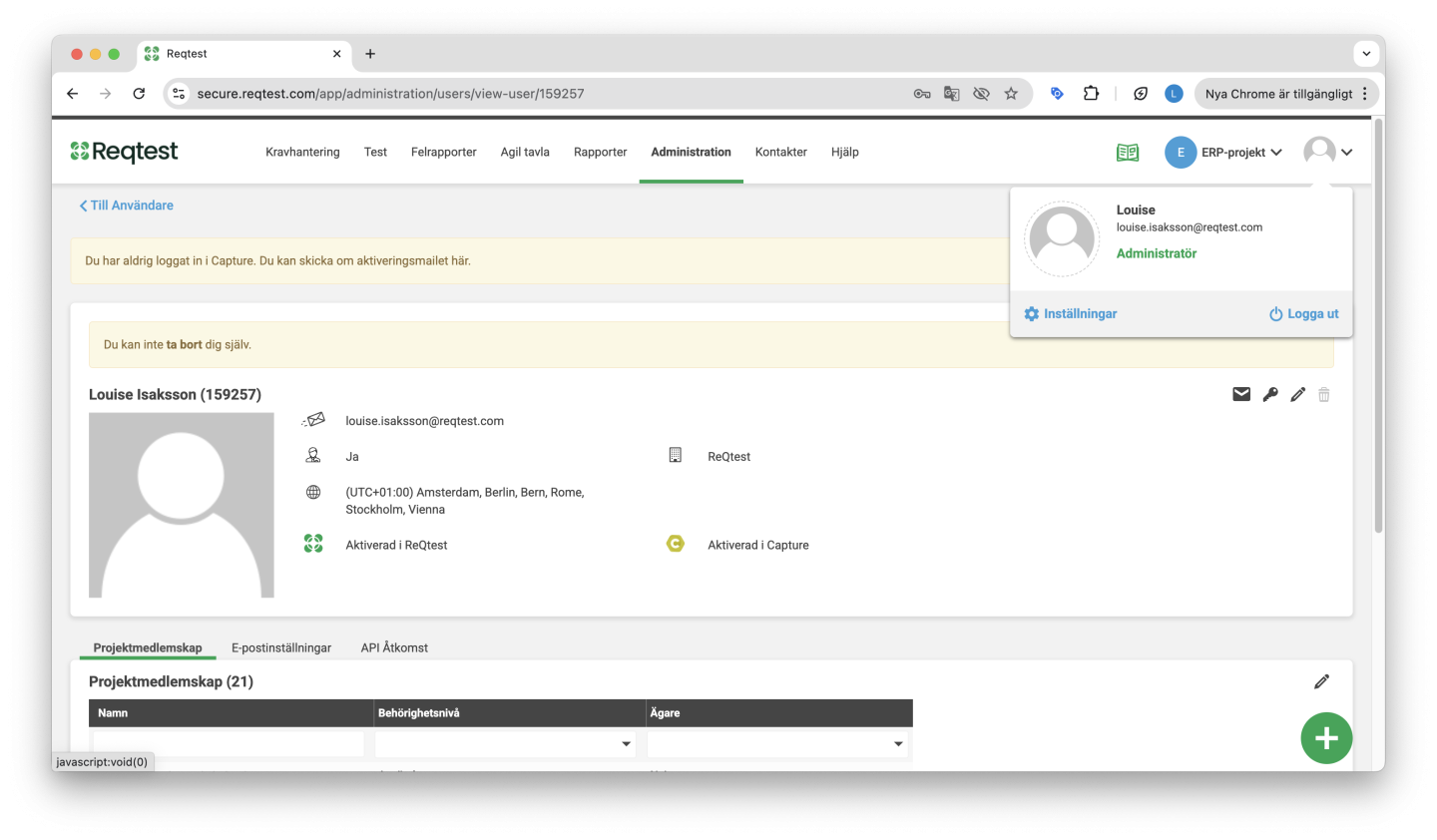Click the page vertical scrollbar
Image resolution: width=1437 pixels, height=840 pixels.
(x=1378, y=324)
